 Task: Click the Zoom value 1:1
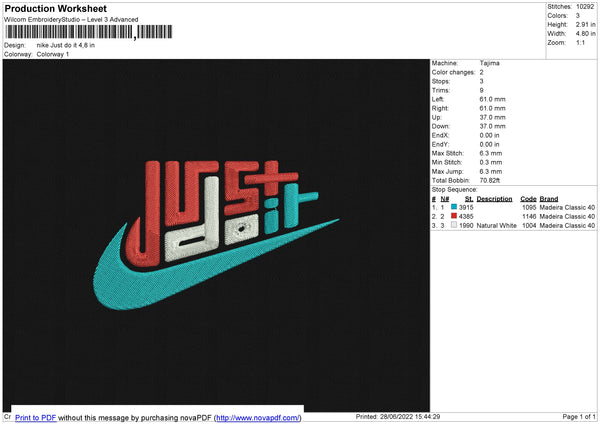coord(580,43)
